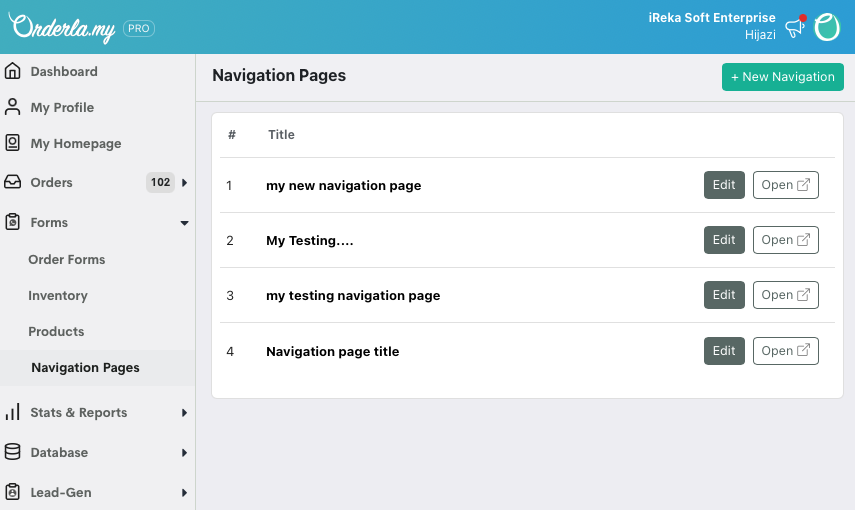The width and height of the screenshot is (855, 510).
Task: Click the Database cylinder icon
Action: tap(13, 452)
